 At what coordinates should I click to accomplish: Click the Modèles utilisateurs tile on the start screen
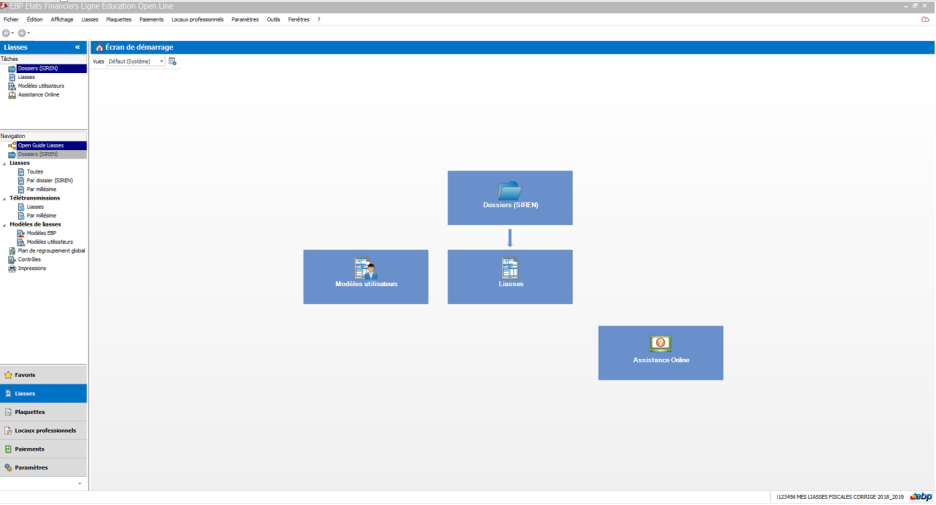click(x=365, y=277)
